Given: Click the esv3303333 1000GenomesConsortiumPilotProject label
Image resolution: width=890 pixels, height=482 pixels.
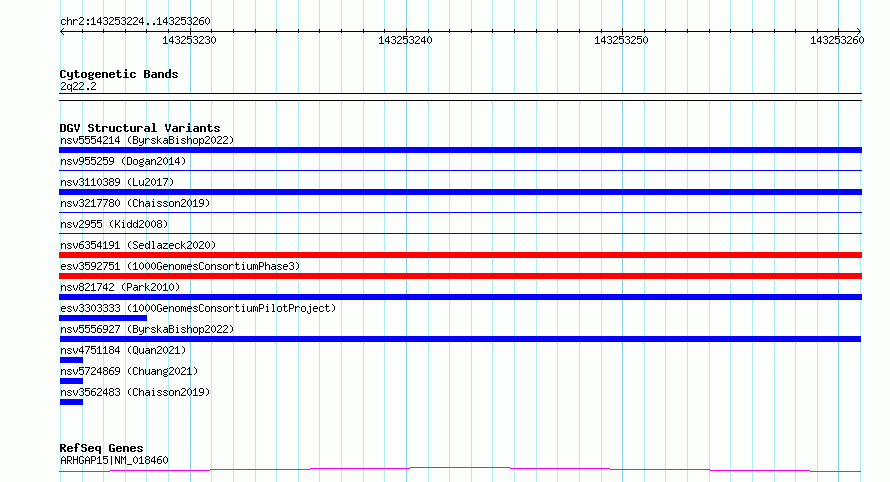Looking at the screenshot, I should pos(198,308).
